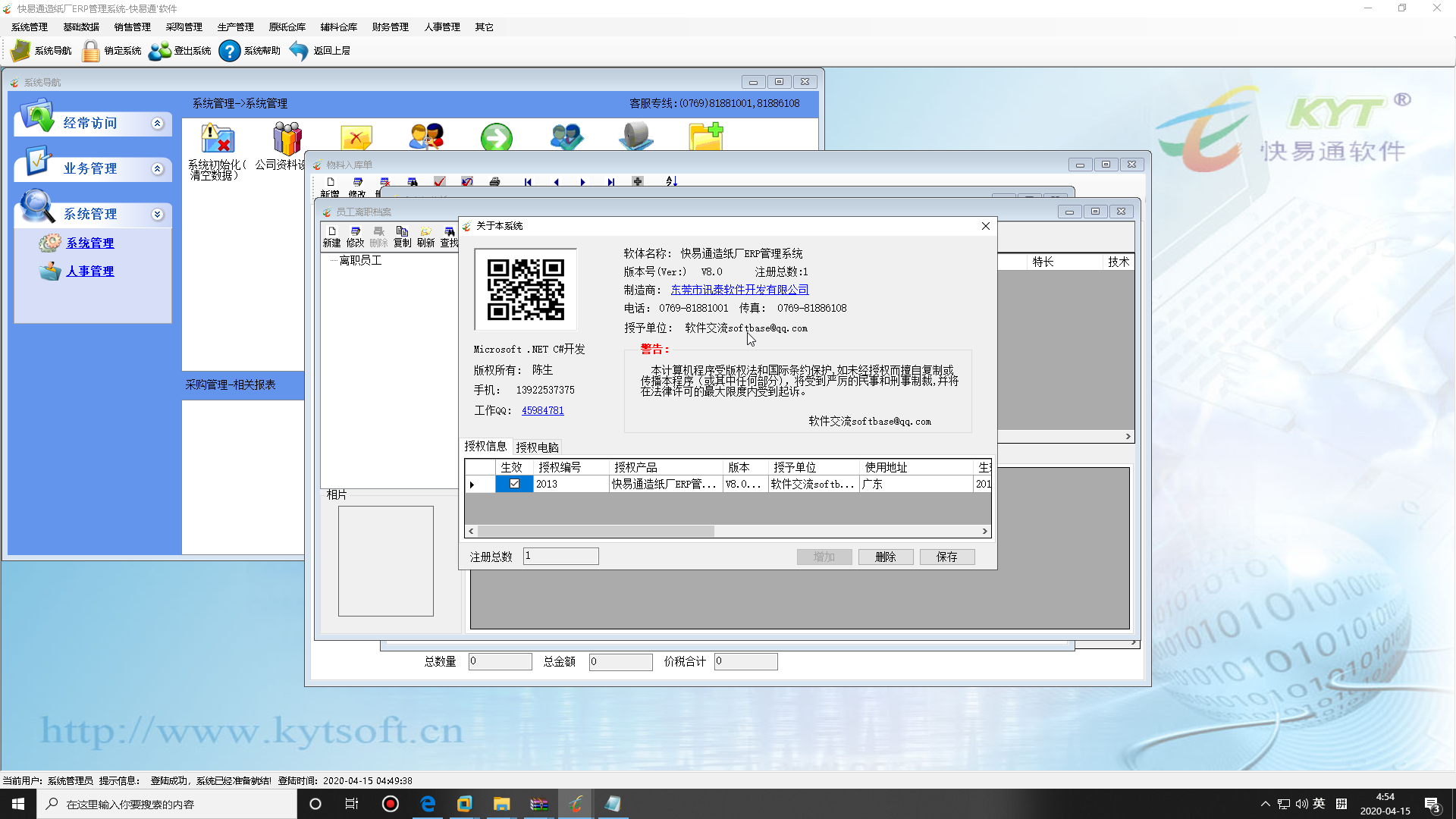Click the 授权产品 column header
1456x819 pixels.
pos(667,467)
